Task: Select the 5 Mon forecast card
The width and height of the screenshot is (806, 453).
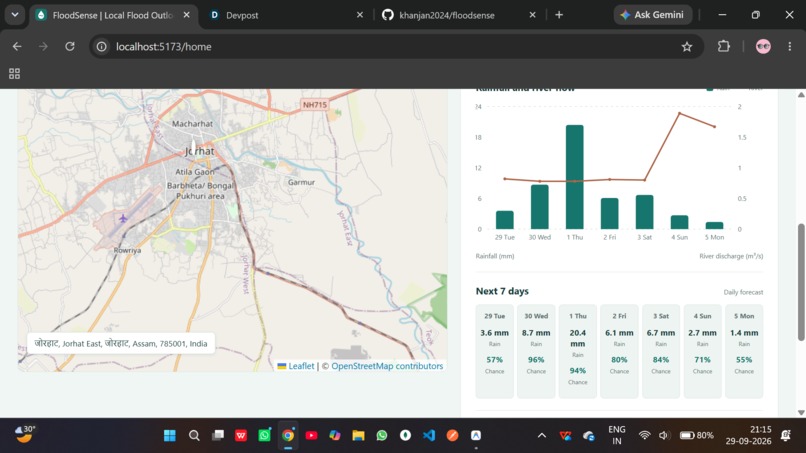Action: click(x=744, y=351)
